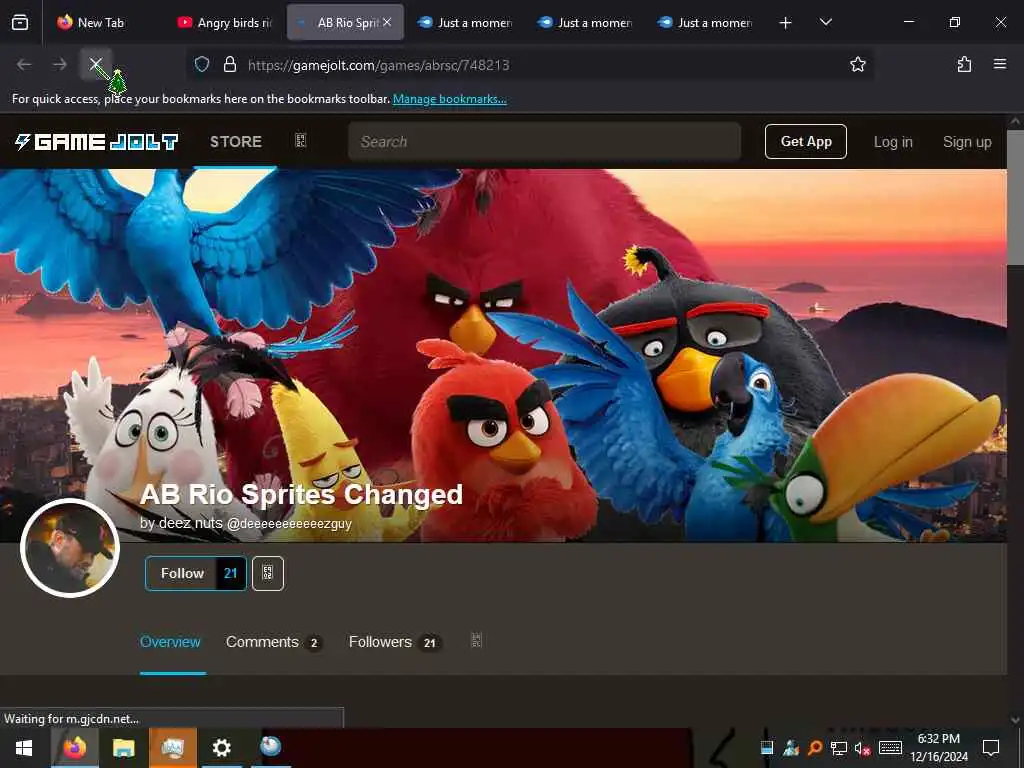Toggle muted volume tray icon

(x=863, y=748)
